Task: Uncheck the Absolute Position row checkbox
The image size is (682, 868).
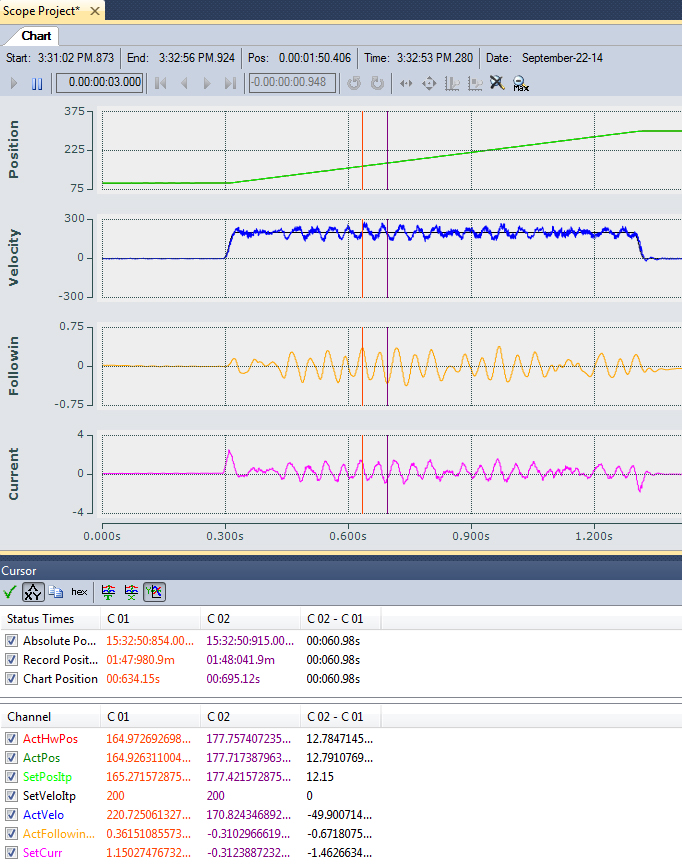Action: pos(11,641)
